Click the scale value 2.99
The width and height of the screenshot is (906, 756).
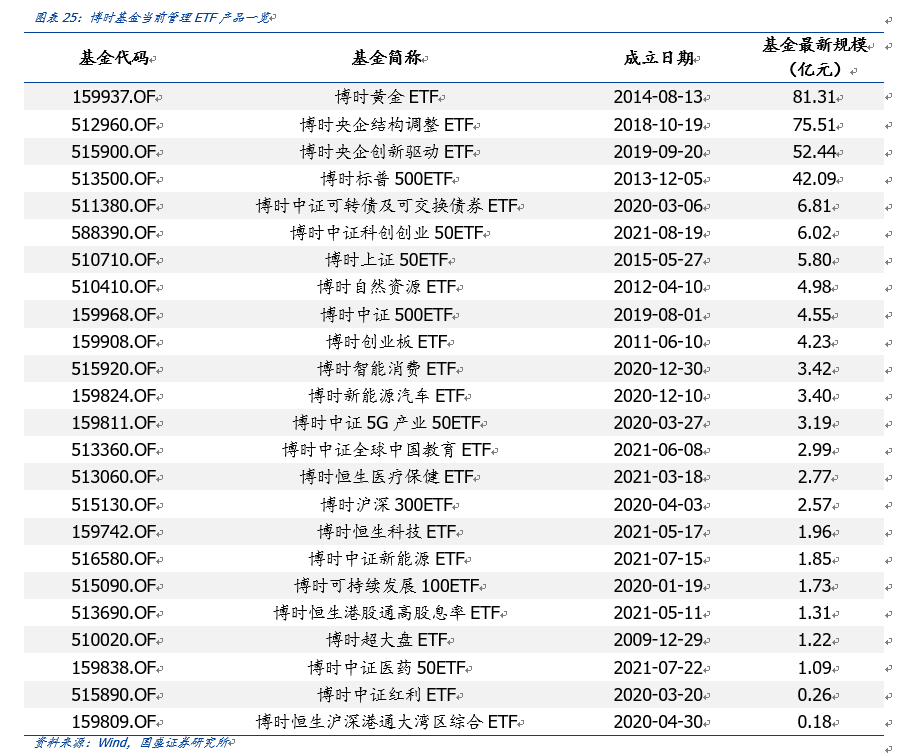tap(814, 449)
